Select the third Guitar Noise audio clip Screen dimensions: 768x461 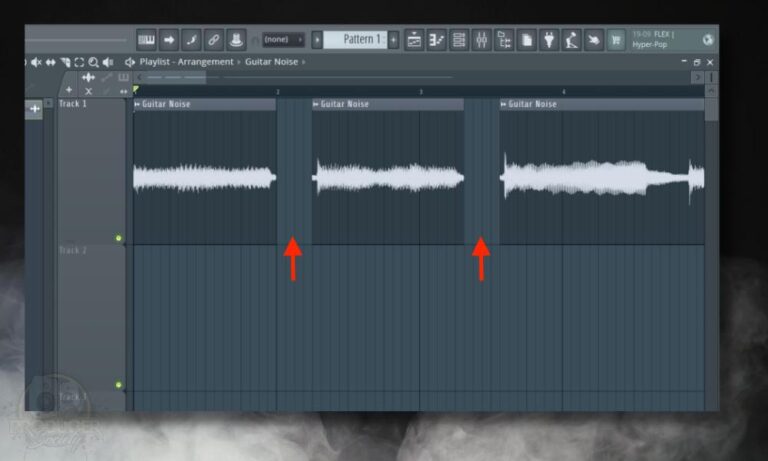(x=602, y=171)
